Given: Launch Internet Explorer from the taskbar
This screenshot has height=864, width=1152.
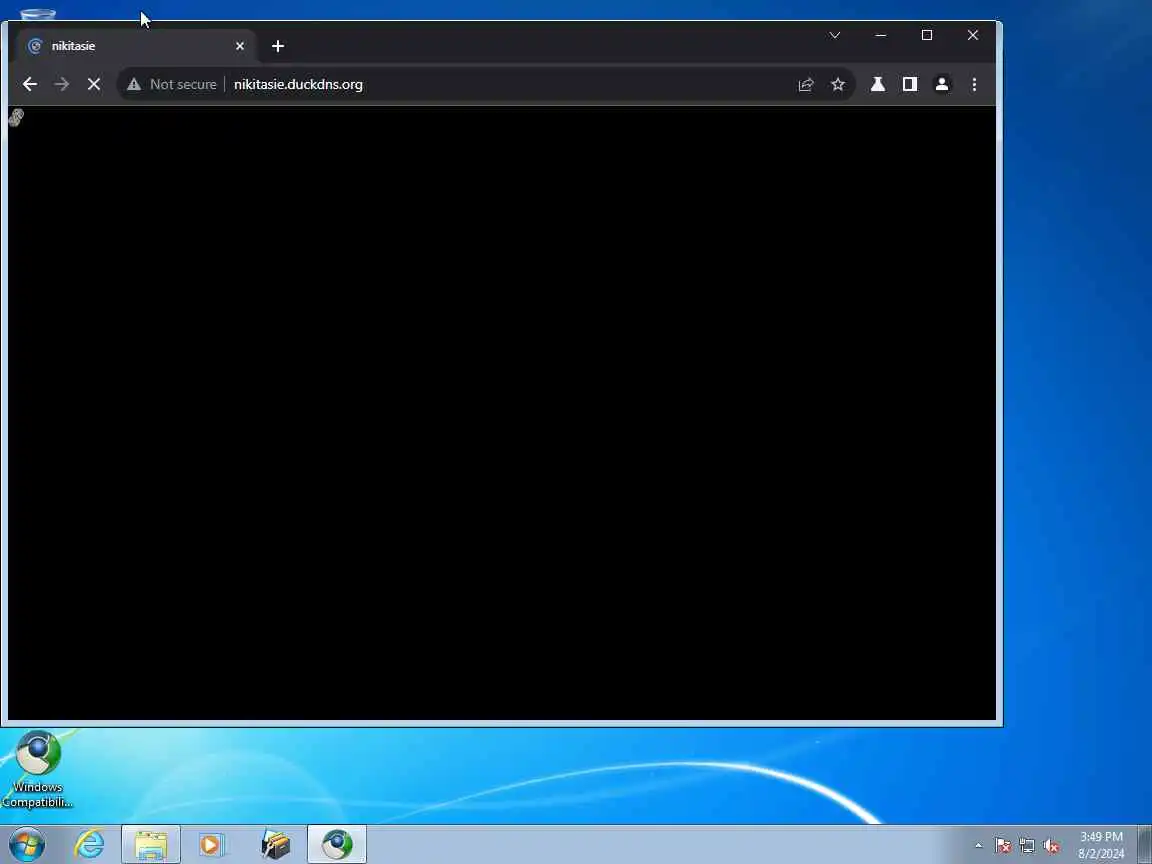Looking at the screenshot, I should [90, 844].
